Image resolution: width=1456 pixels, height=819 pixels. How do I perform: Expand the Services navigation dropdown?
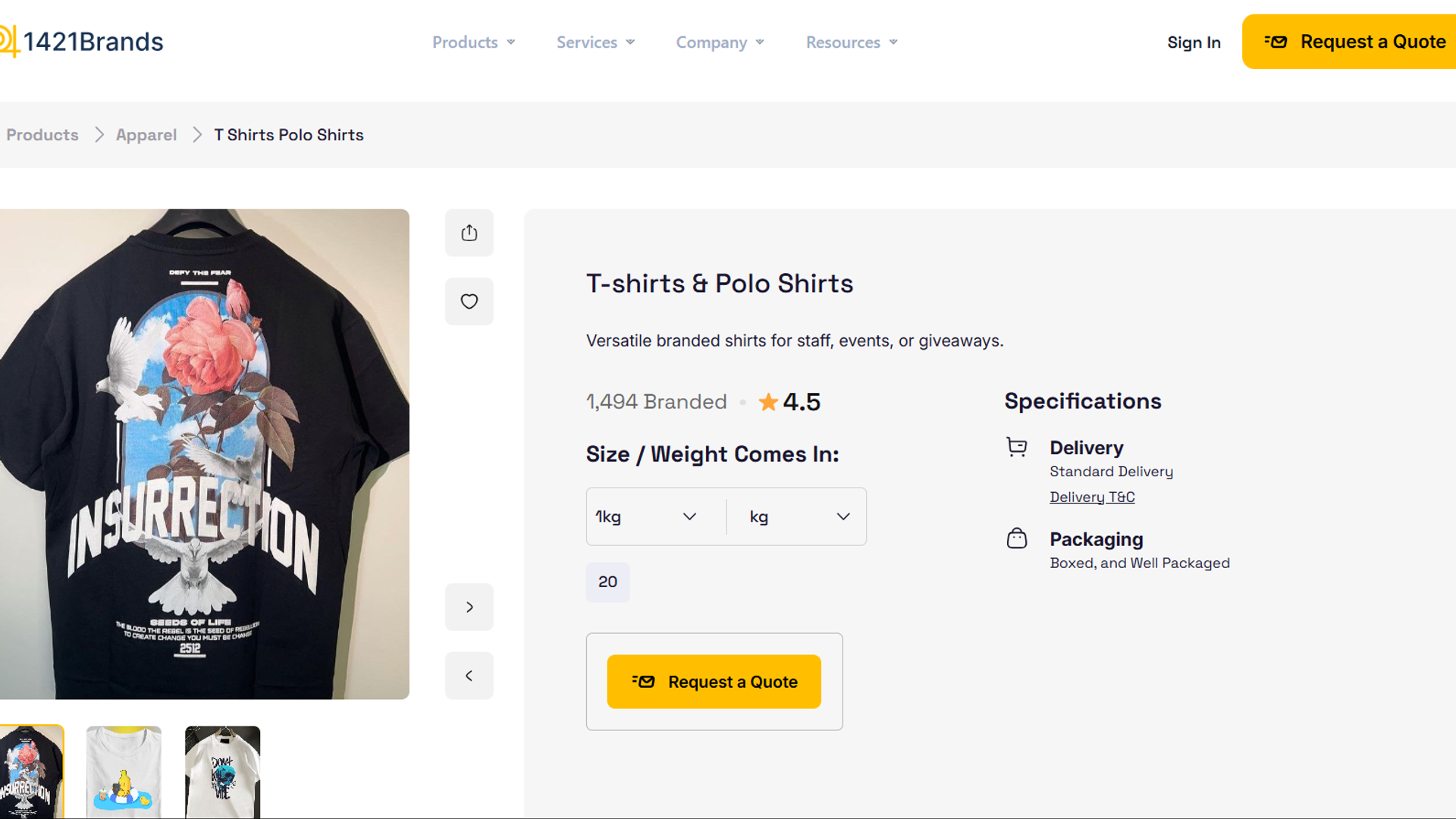595,42
